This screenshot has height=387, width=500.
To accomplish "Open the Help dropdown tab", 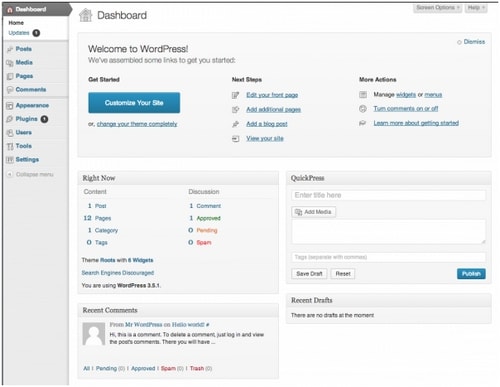I will 475,8.
